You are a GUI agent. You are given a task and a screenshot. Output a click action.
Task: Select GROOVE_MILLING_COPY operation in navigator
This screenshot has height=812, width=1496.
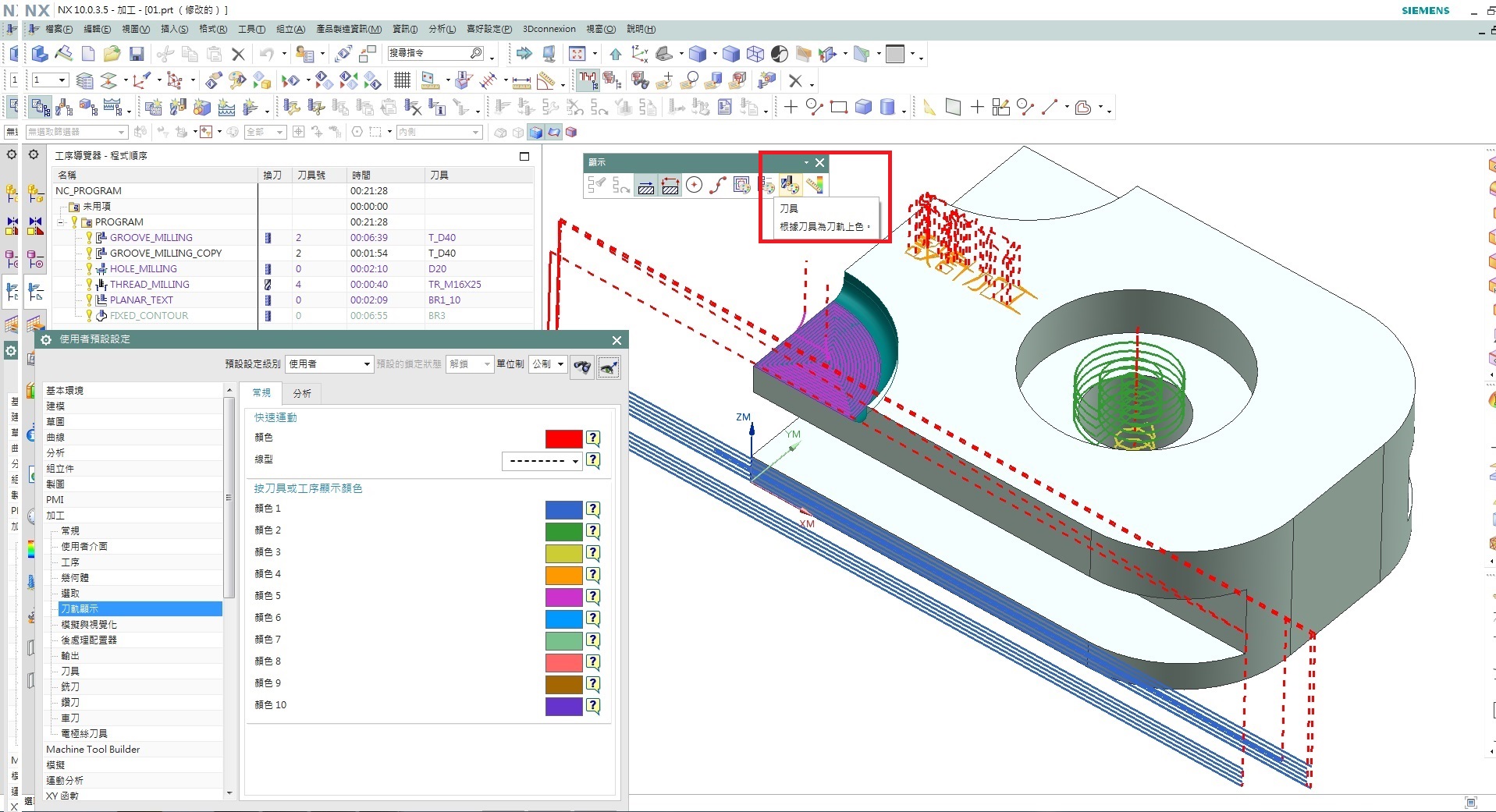(165, 254)
